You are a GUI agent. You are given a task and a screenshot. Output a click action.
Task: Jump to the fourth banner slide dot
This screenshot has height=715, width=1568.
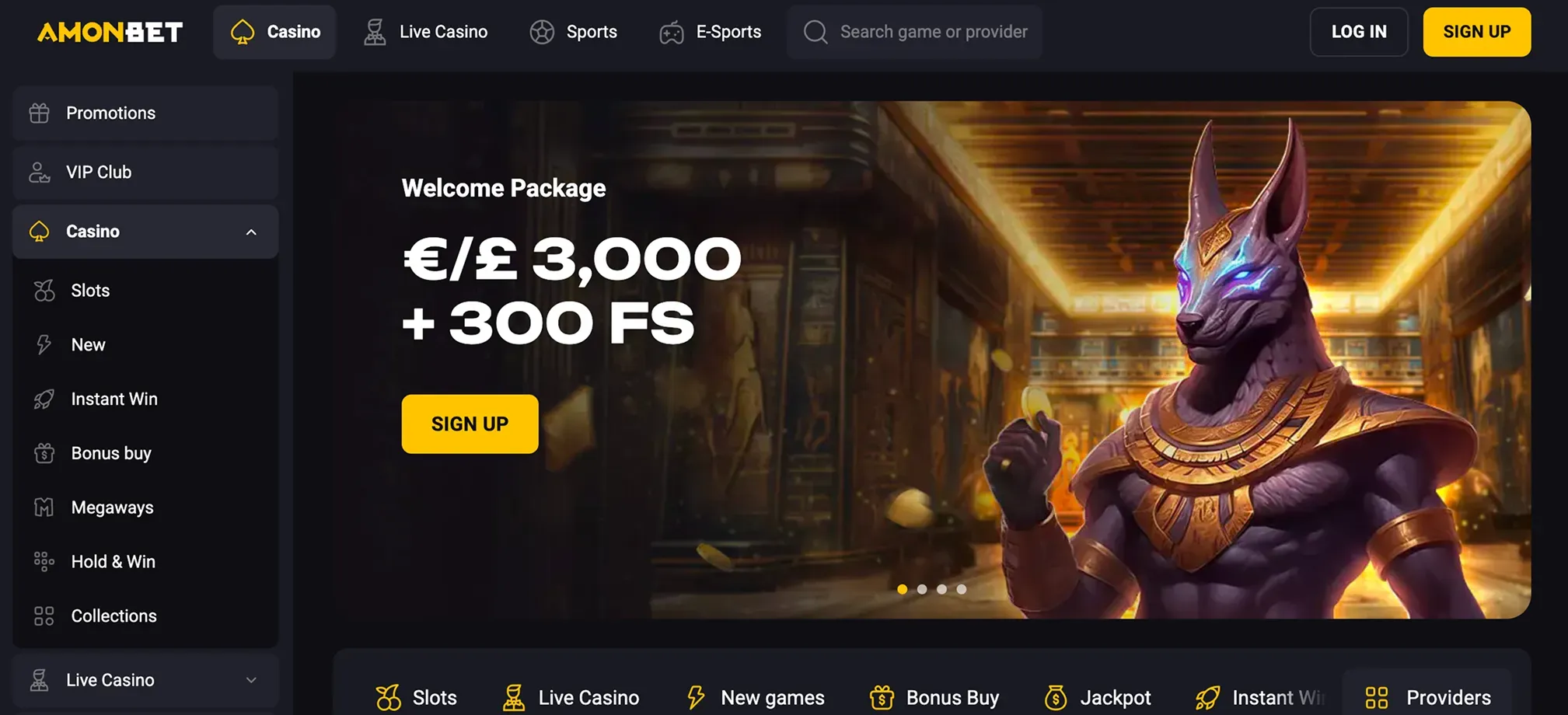[x=962, y=589]
